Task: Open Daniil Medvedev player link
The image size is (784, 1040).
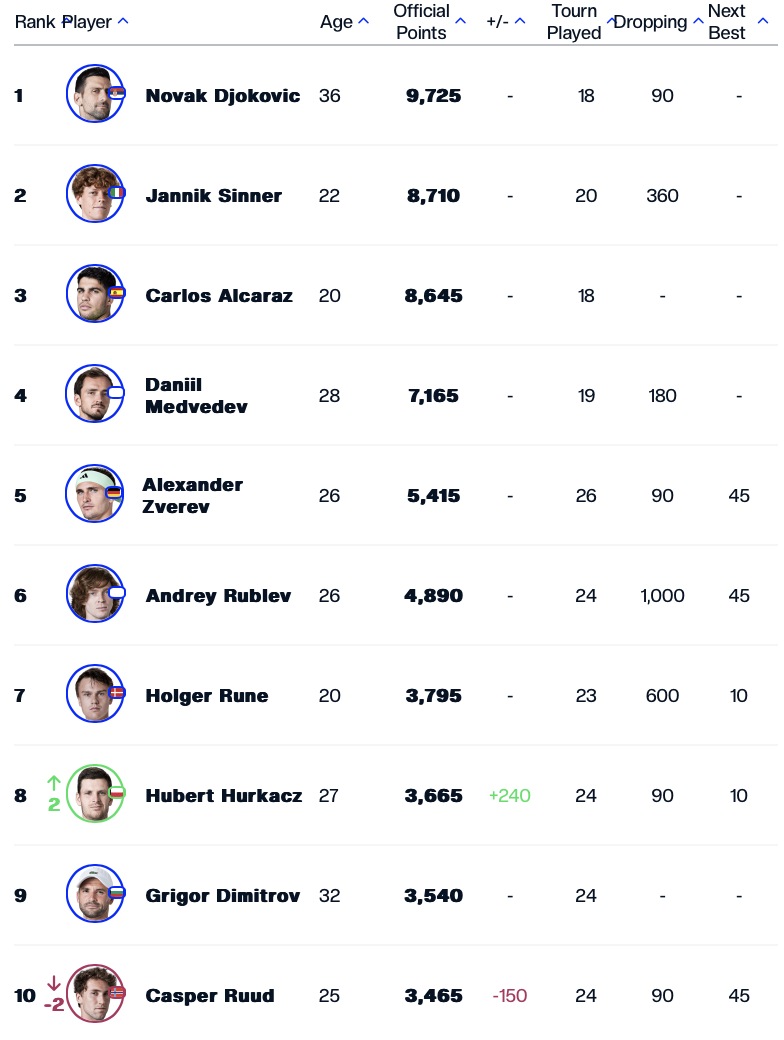Action: (x=196, y=396)
